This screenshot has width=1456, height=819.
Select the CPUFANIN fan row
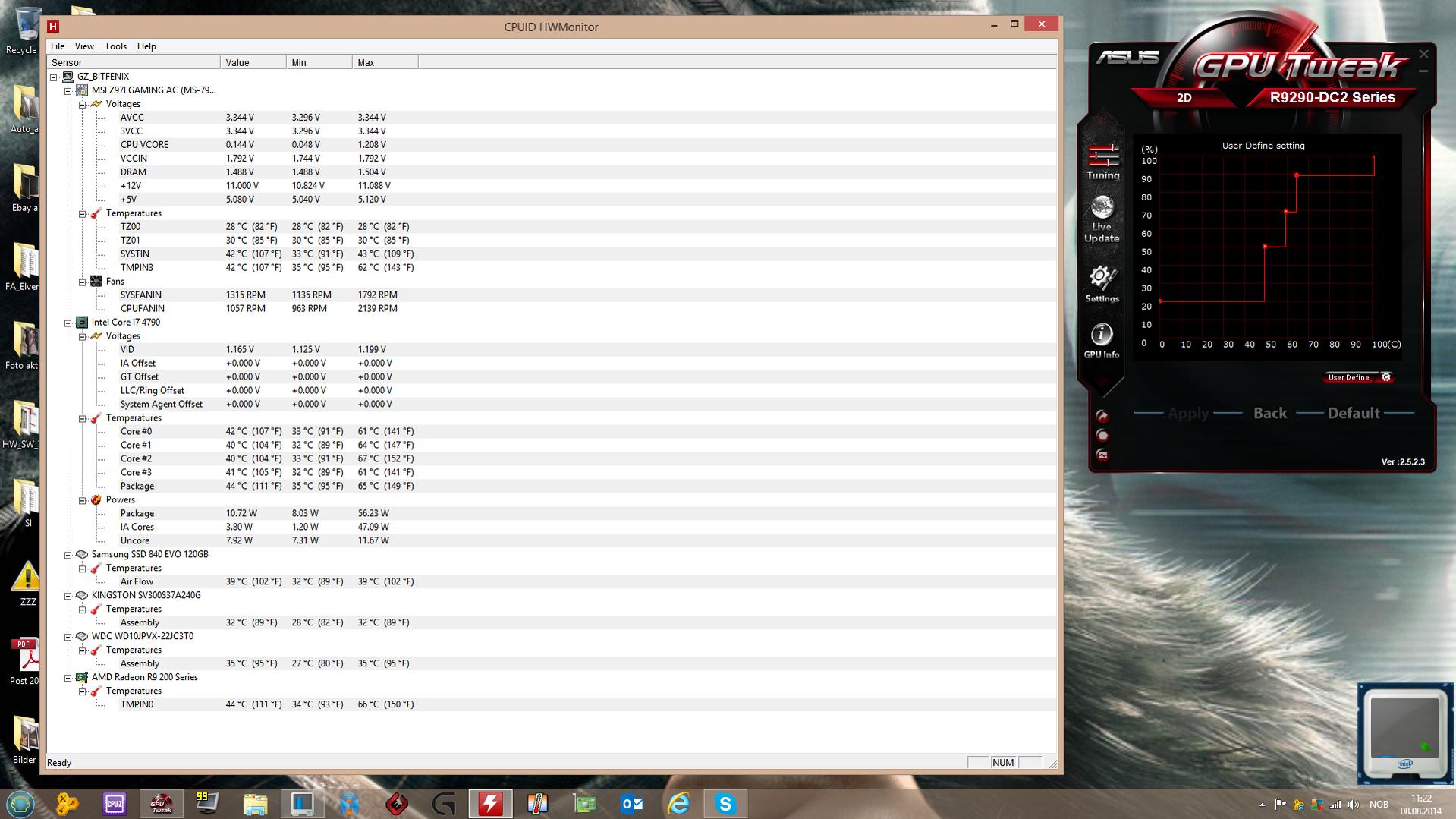[x=552, y=309]
